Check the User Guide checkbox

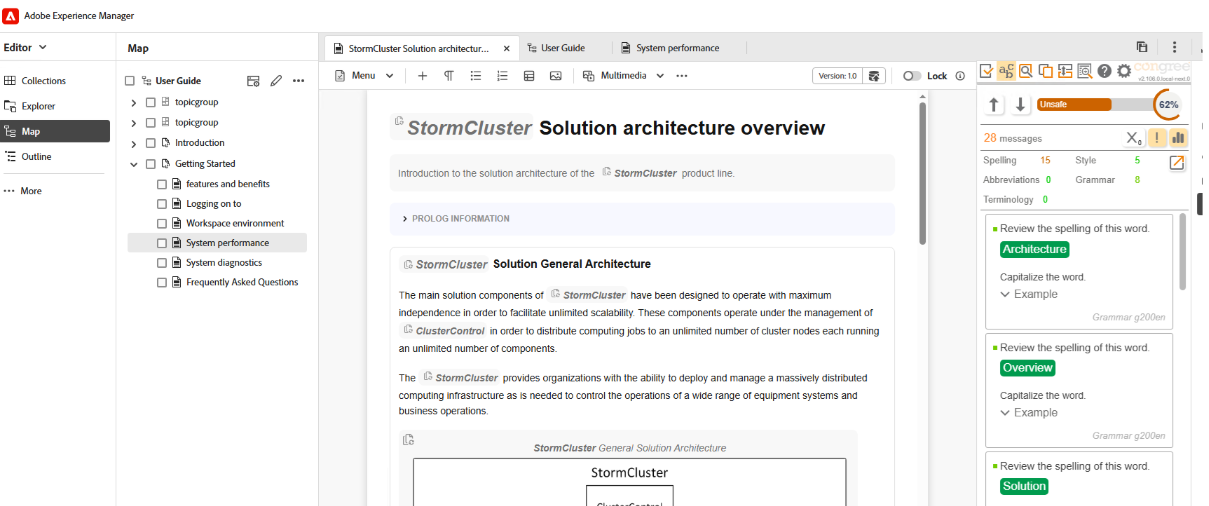pos(129,81)
